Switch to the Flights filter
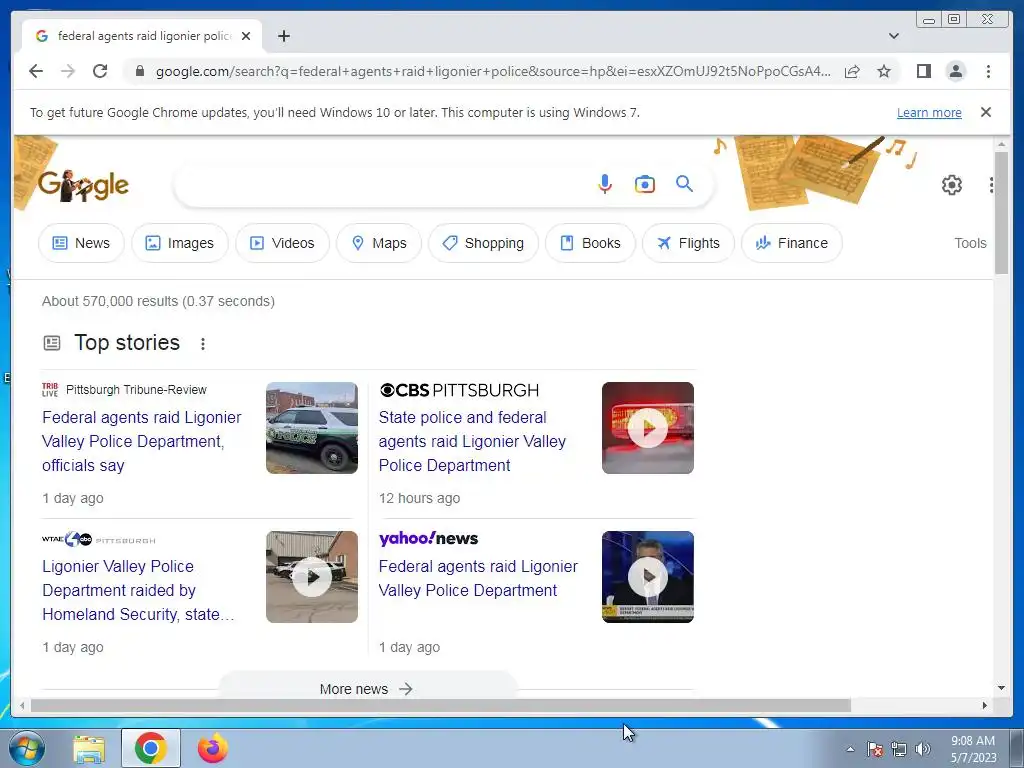 (688, 243)
